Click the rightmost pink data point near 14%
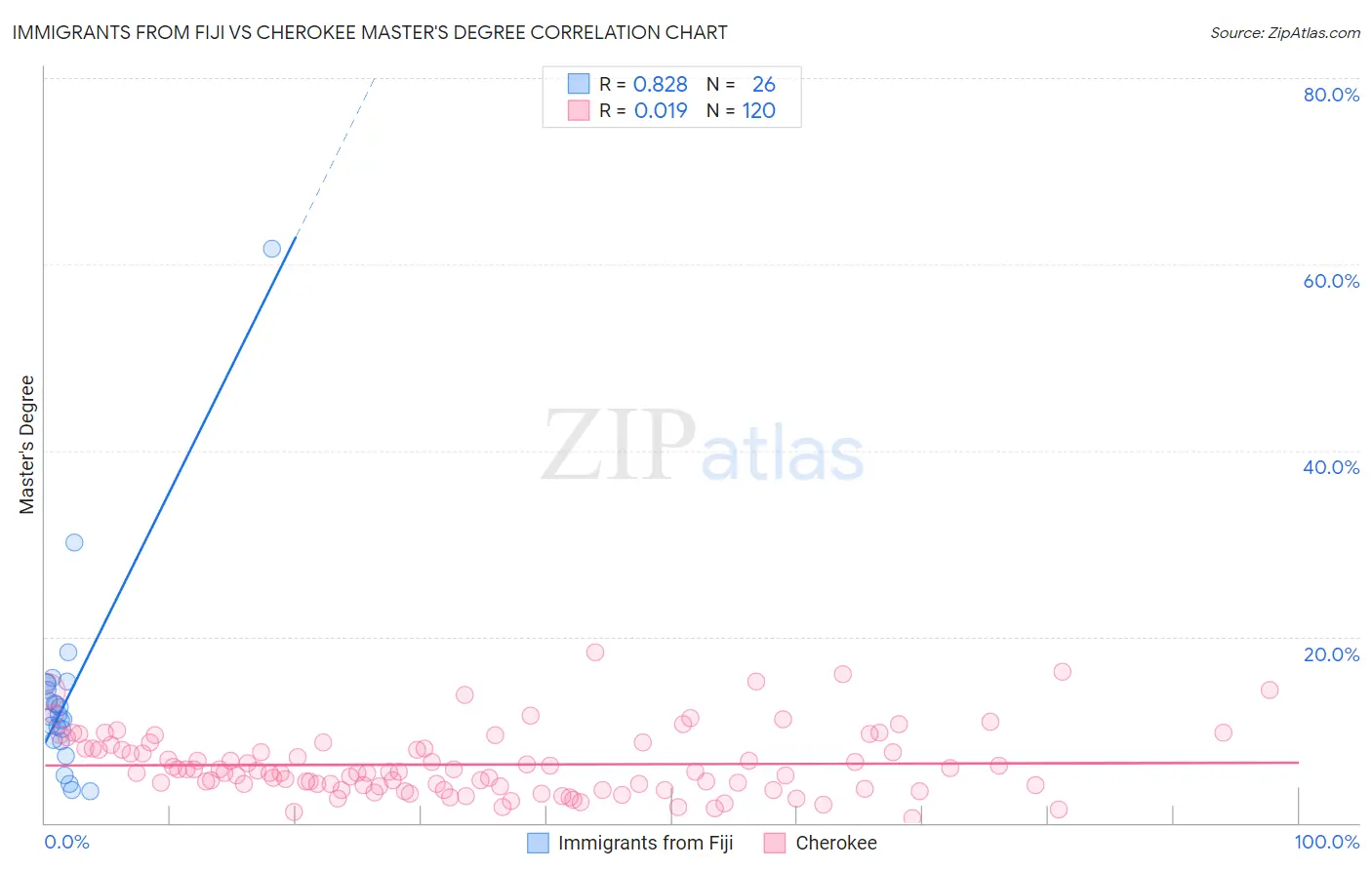Image resolution: width=1372 pixels, height=870 pixels. tap(1270, 690)
